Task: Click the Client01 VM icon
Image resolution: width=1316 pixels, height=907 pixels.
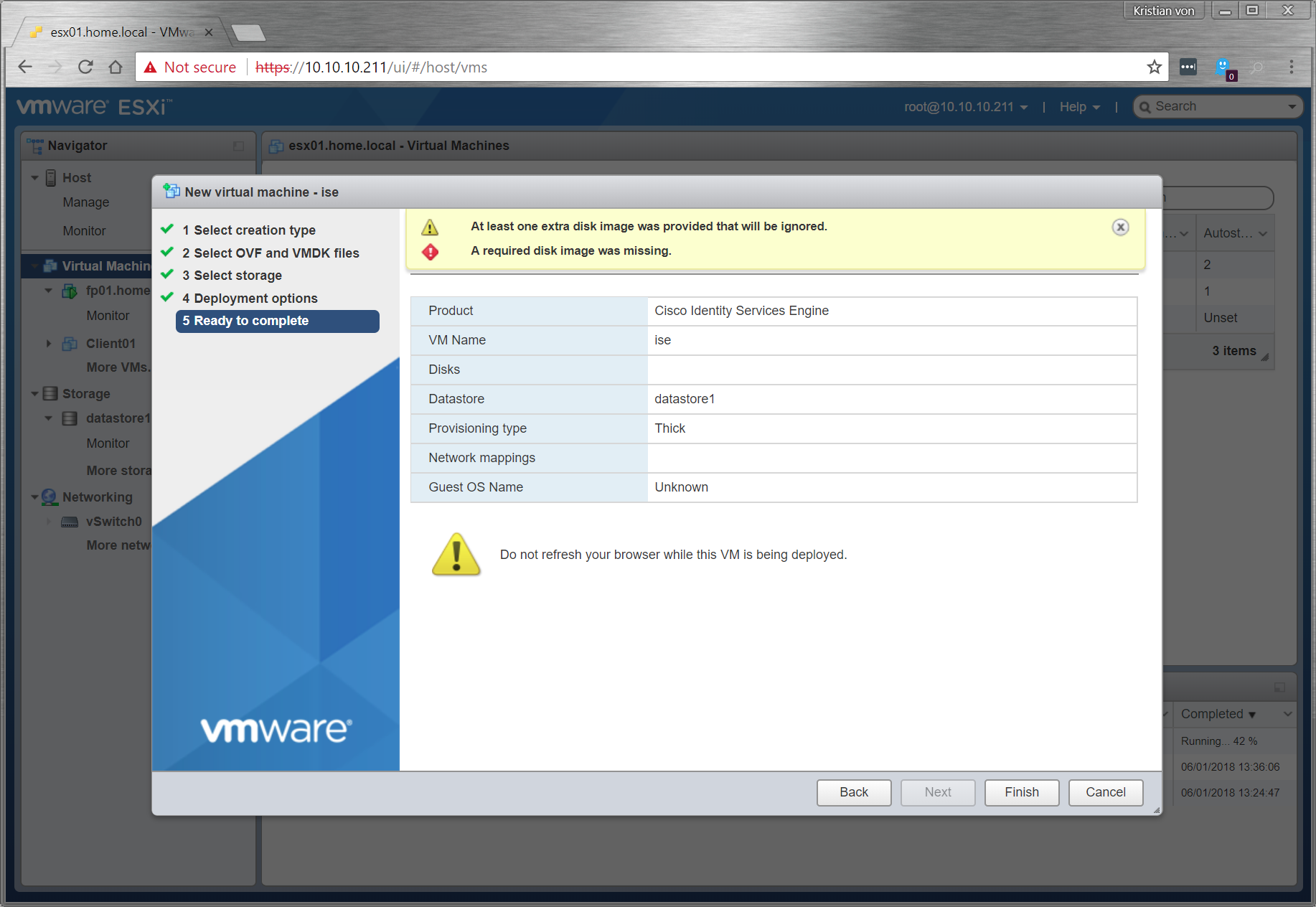Action: pyautogui.click(x=70, y=344)
